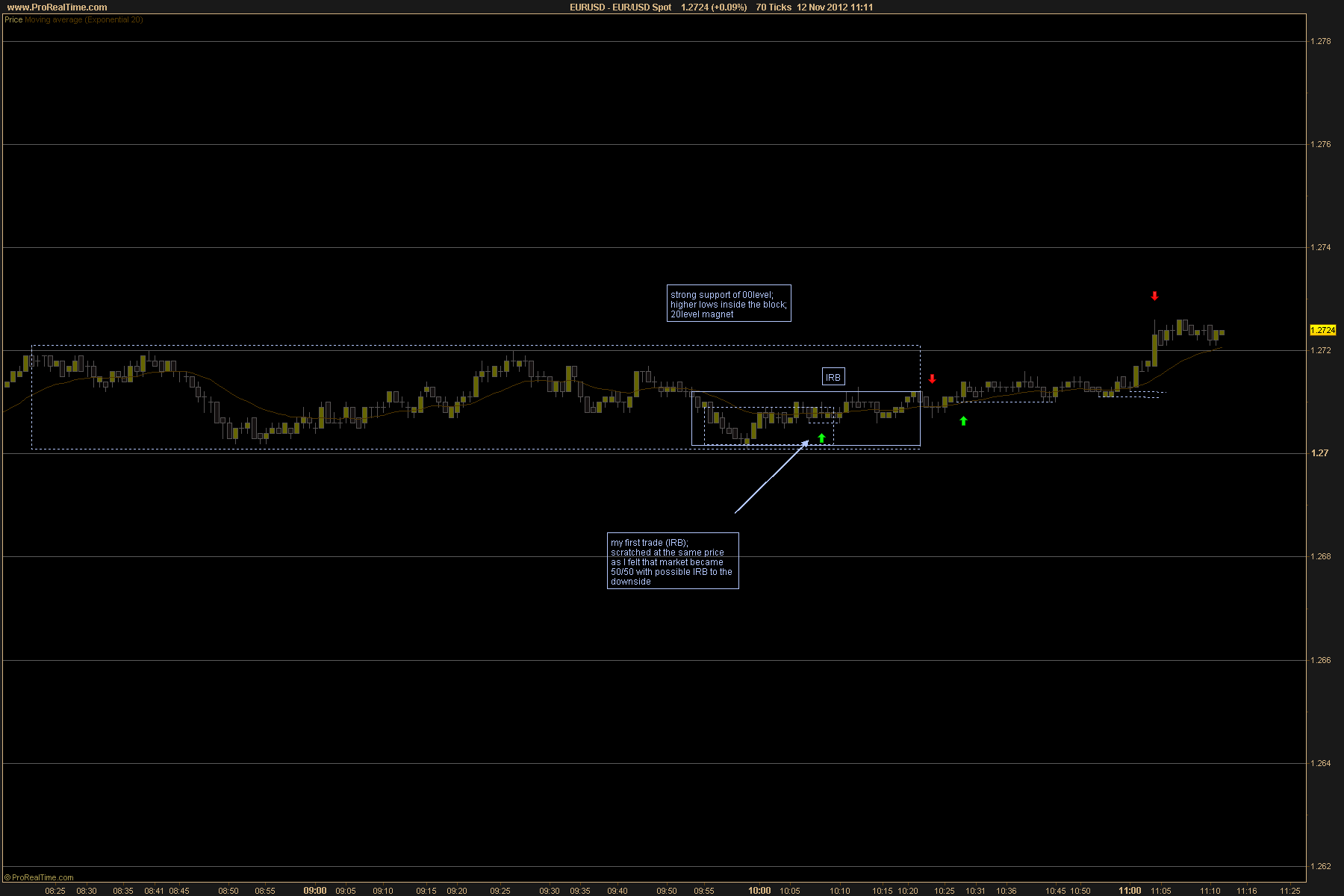1344x896 pixels.
Task: Open the Moving average (Exponential 20) indicator label
Action: tap(84, 20)
